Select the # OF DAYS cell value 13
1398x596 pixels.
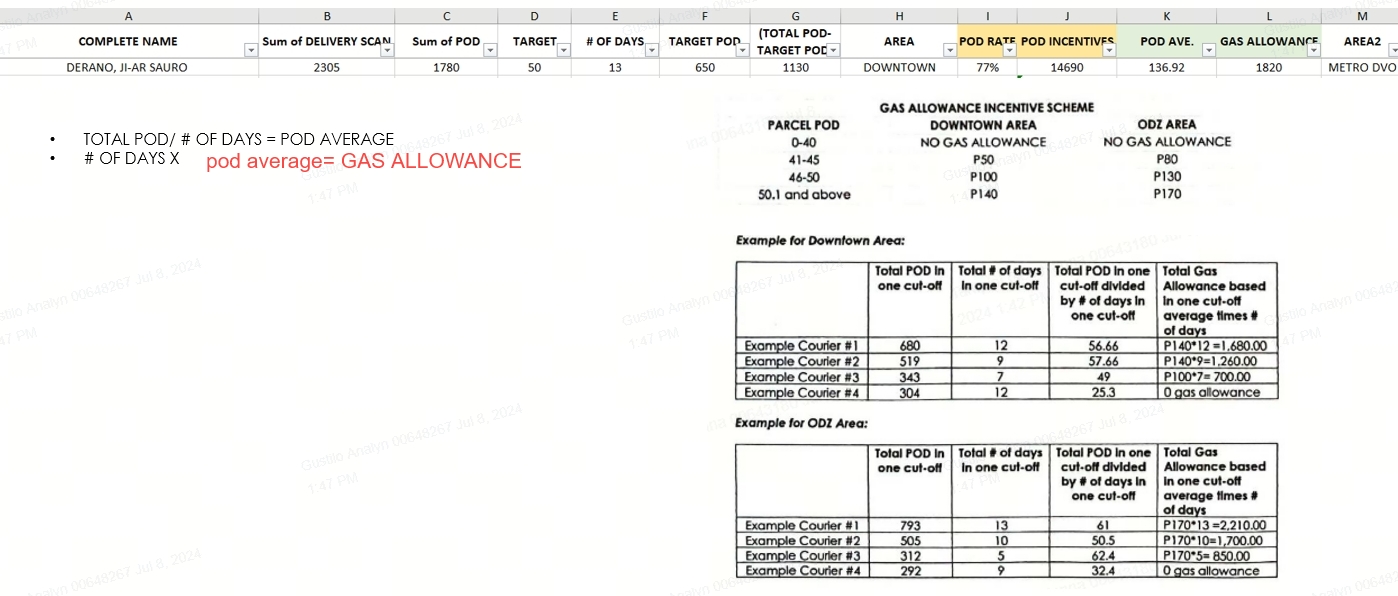[615, 67]
